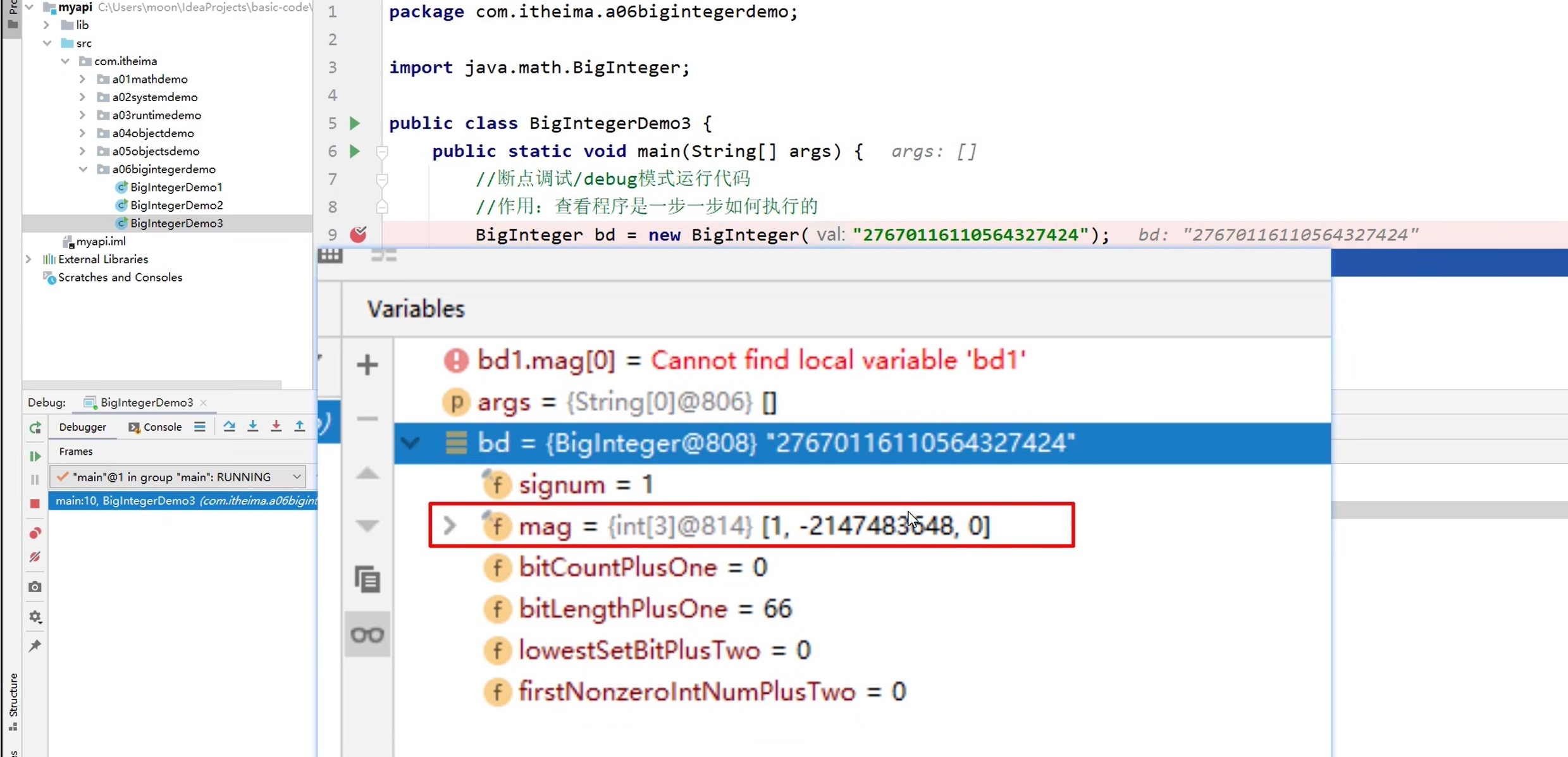The image size is (1568, 757).
Task: Click Step Into icon
Action: [x=252, y=427]
